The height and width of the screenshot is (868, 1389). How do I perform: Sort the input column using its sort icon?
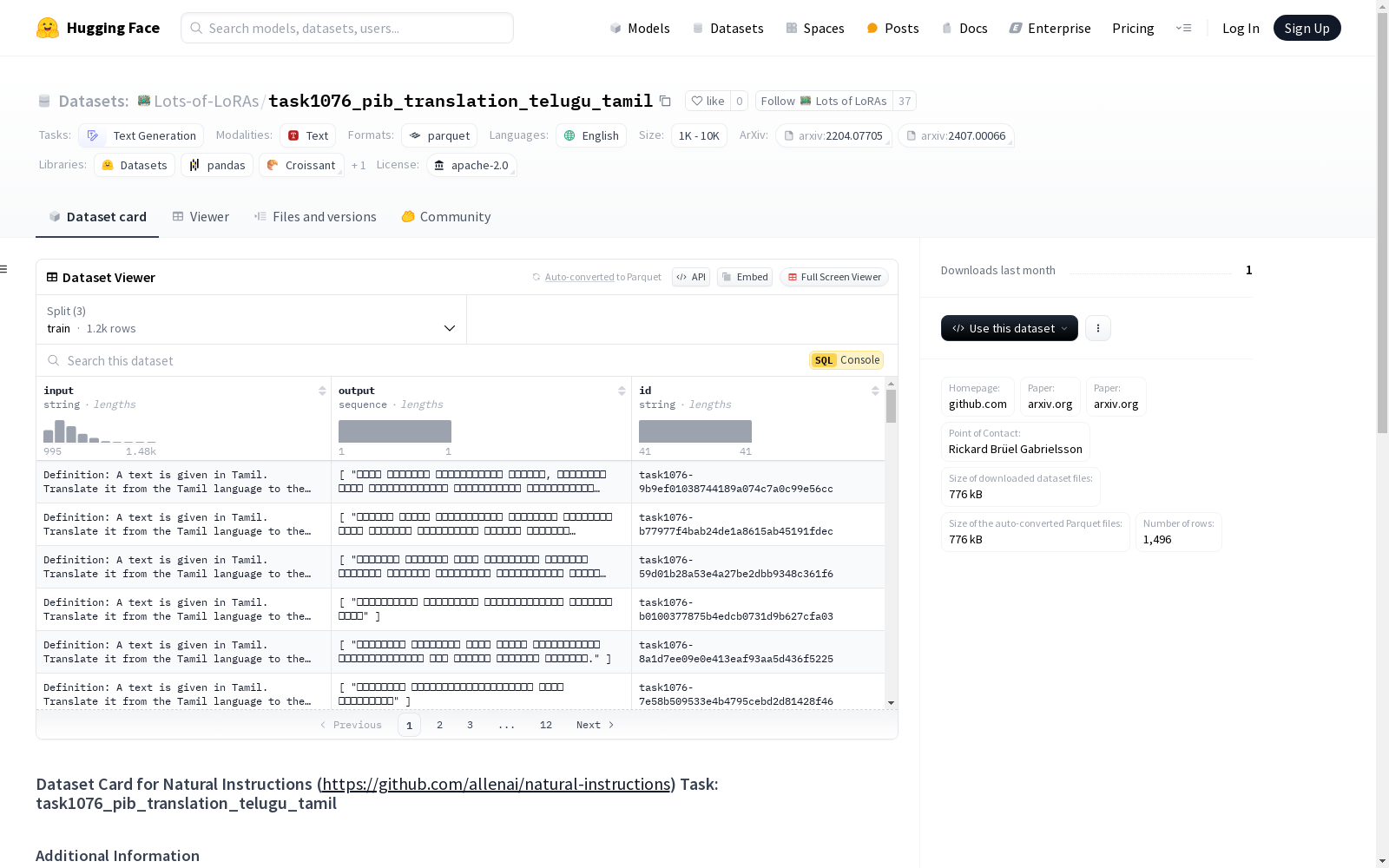tap(322, 391)
